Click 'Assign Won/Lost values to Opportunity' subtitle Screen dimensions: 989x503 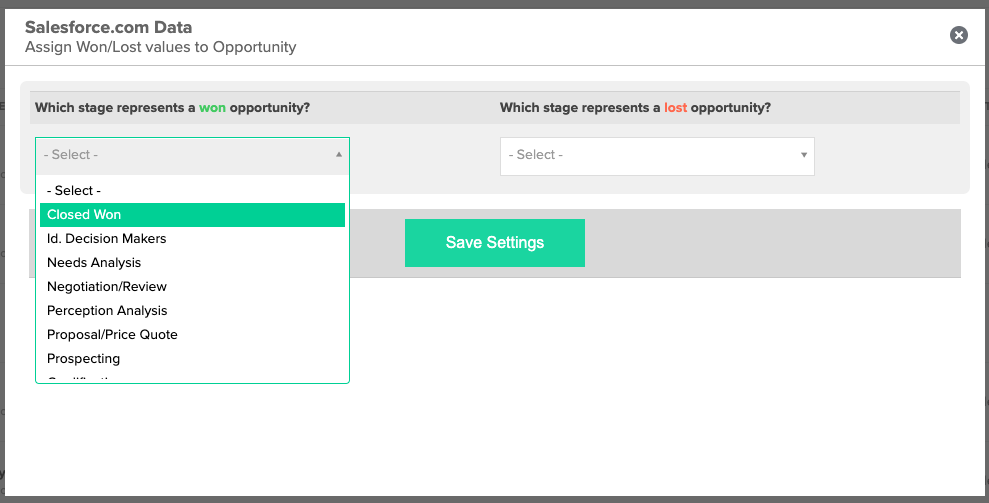pos(160,47)
